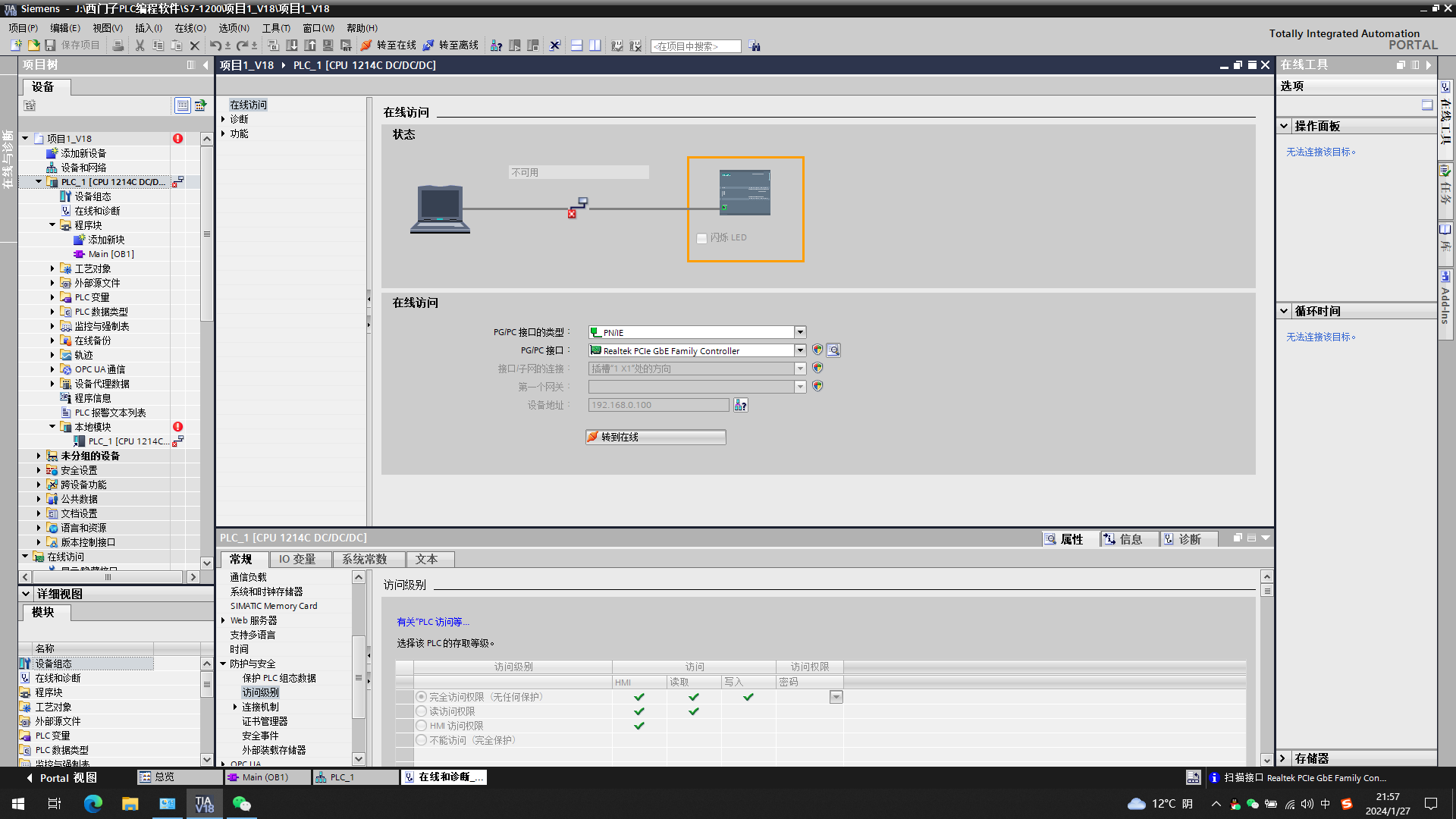Click the project search input field

tap(695, 46)
